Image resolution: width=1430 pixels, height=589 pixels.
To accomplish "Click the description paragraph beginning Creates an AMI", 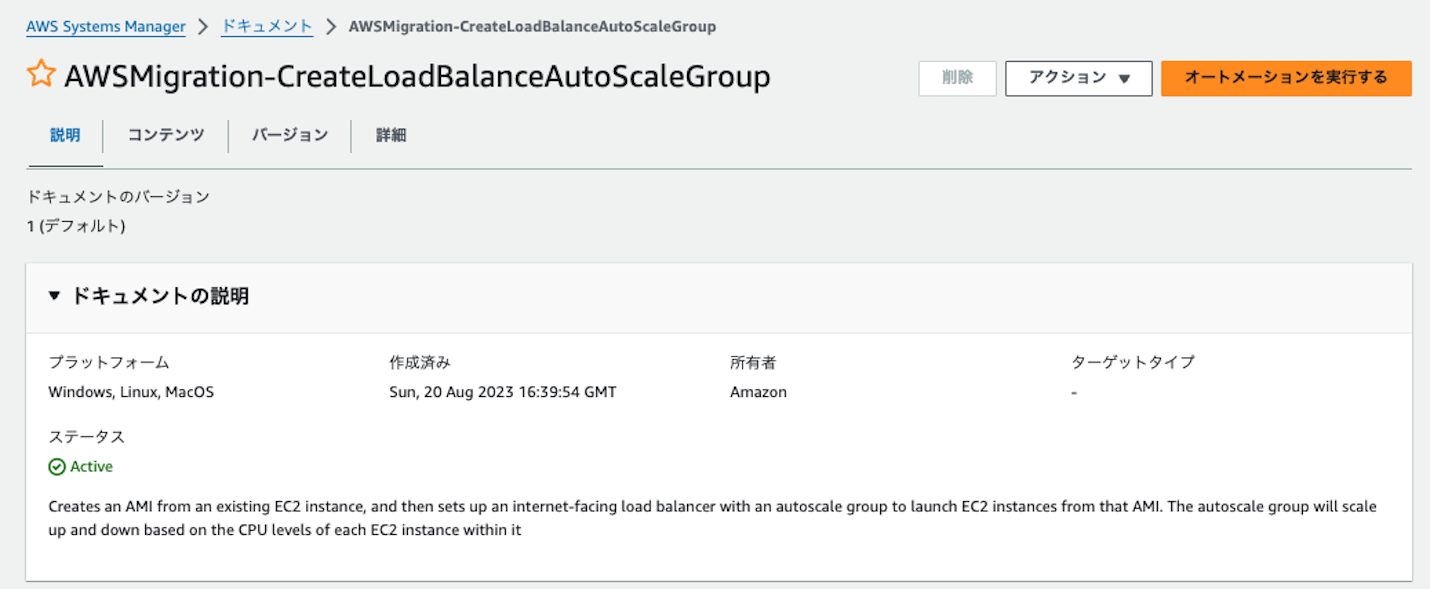I will pos(713,519).
